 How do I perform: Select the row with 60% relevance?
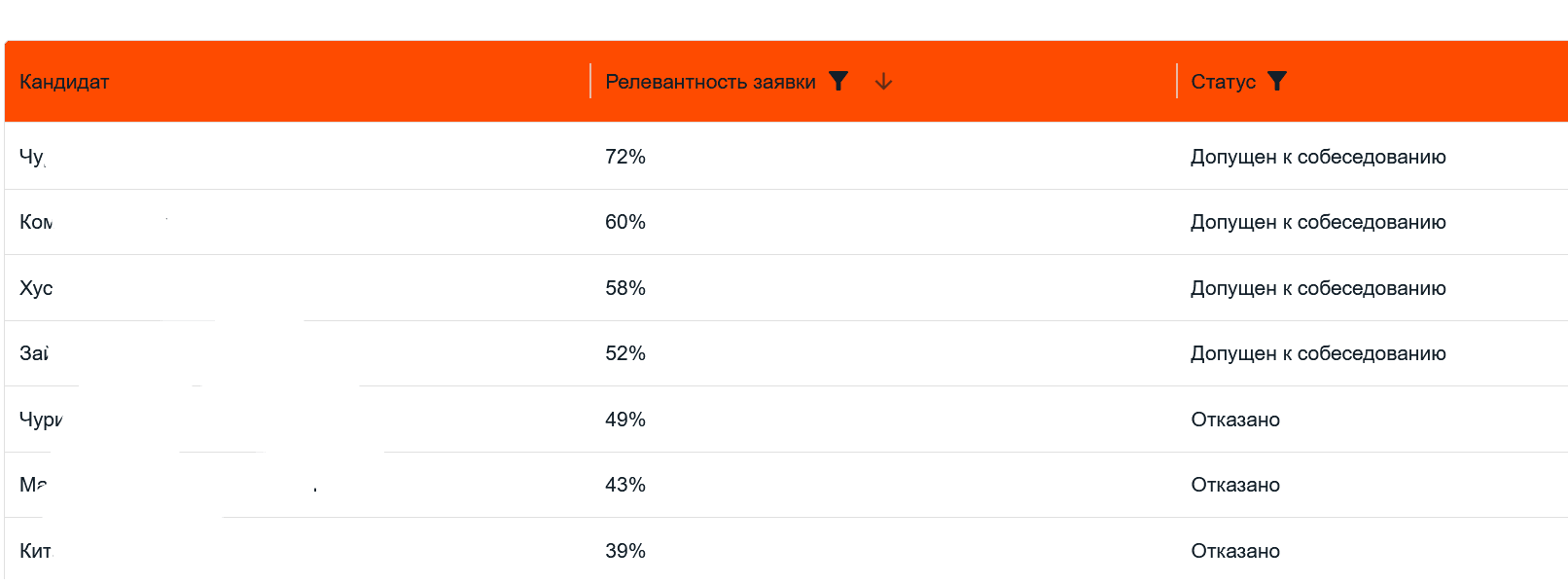point(786,222)
